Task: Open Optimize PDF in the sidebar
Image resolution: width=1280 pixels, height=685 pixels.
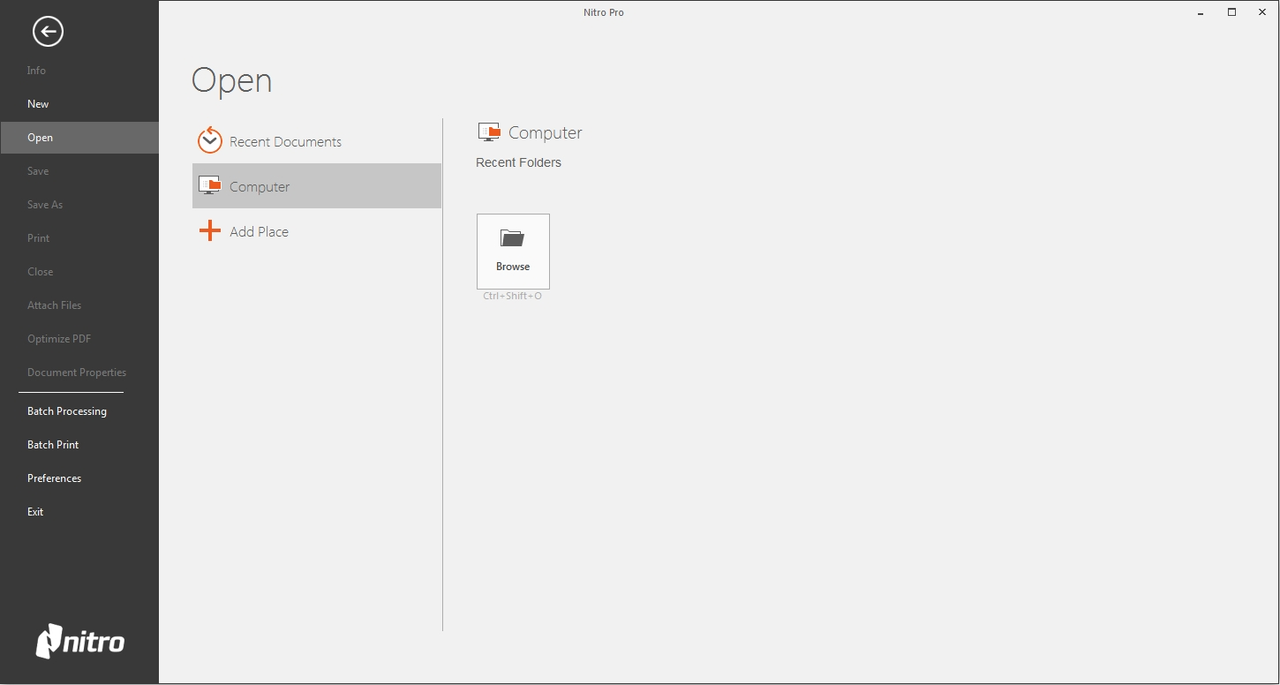Action: (60, 339)
